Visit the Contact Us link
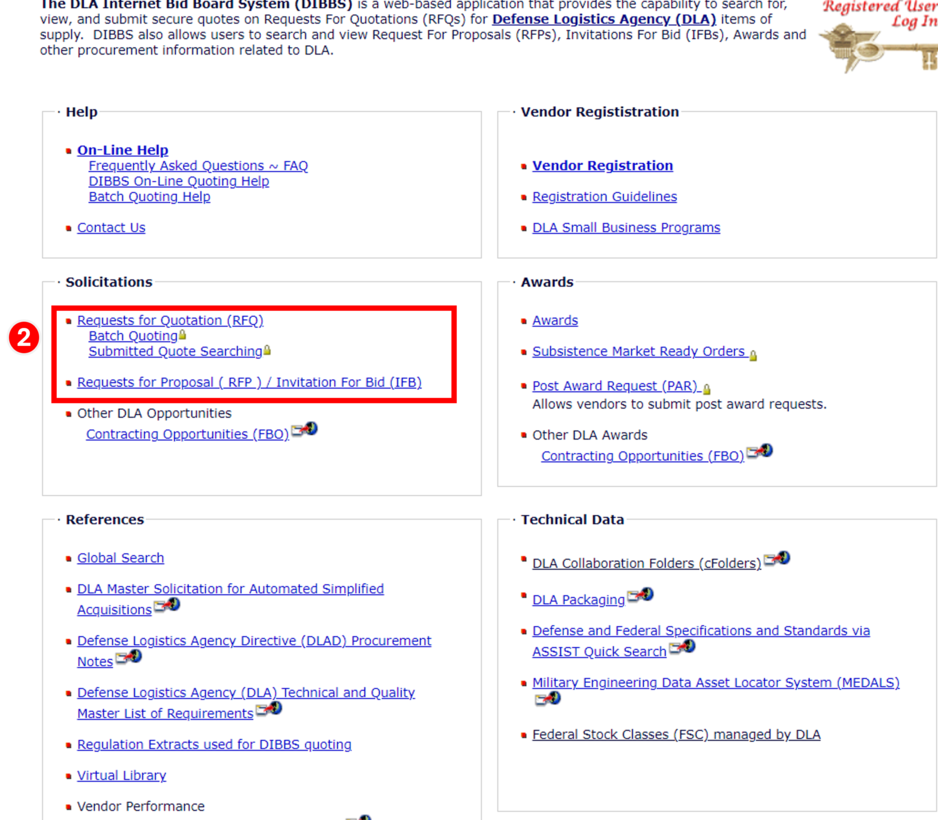 pos(111,228)
